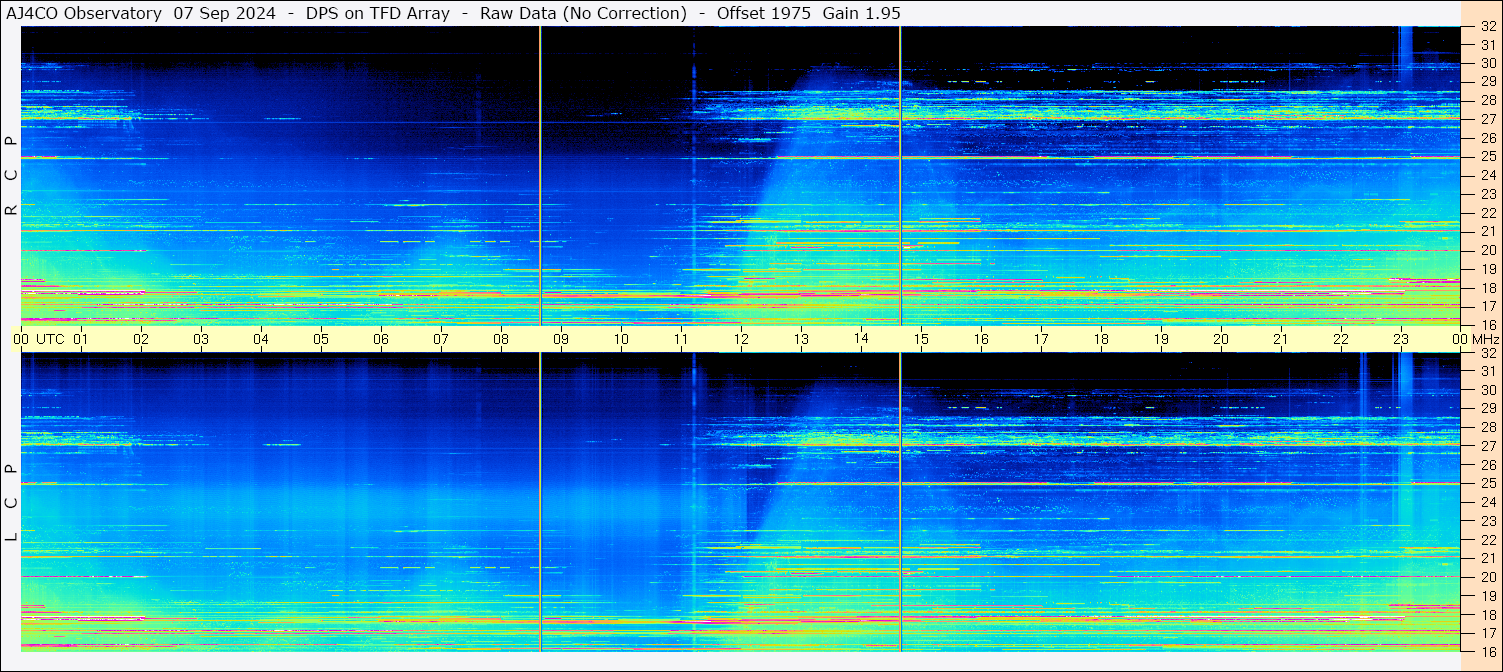Click the AJ4CO Observatory title text

tap(84, 13)
